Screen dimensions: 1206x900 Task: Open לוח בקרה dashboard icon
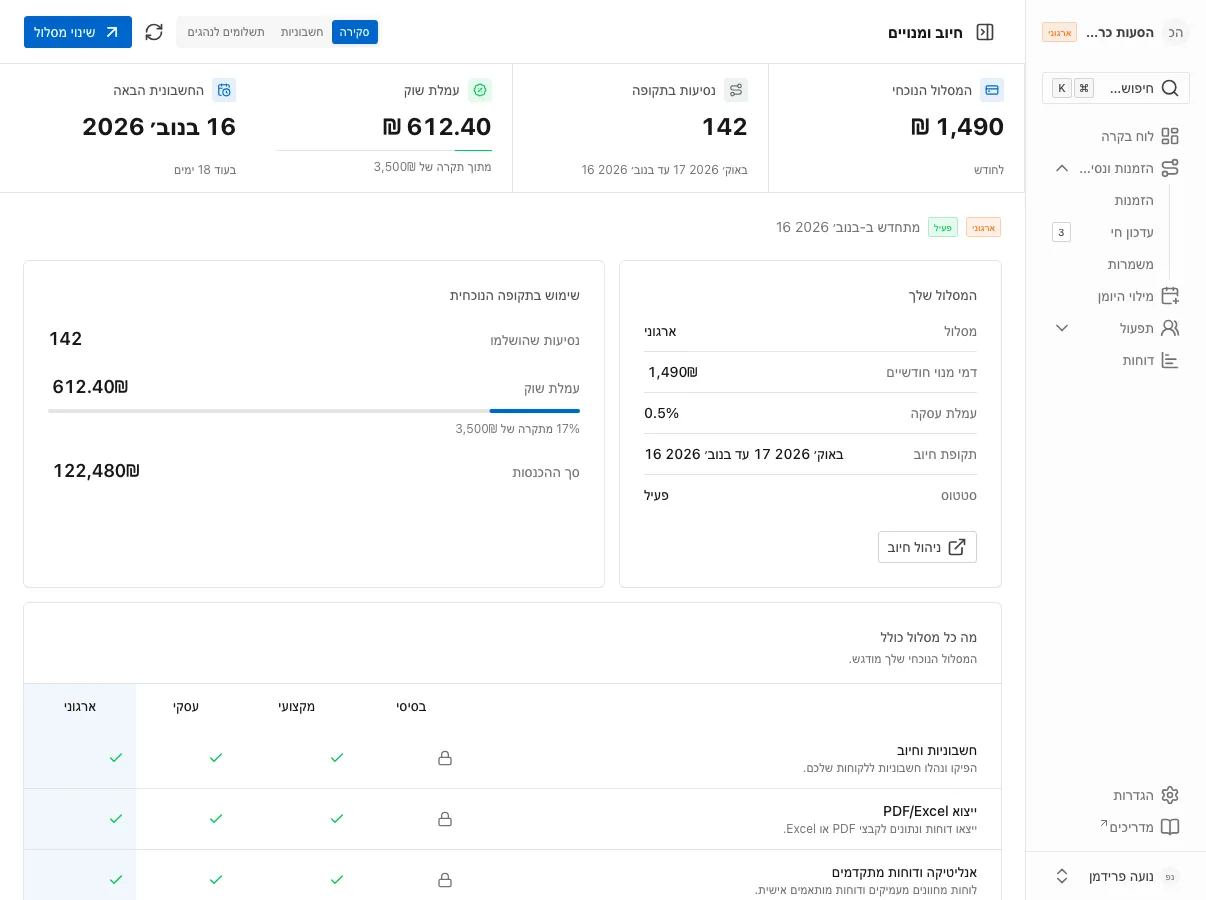[x=1170, y=136]
